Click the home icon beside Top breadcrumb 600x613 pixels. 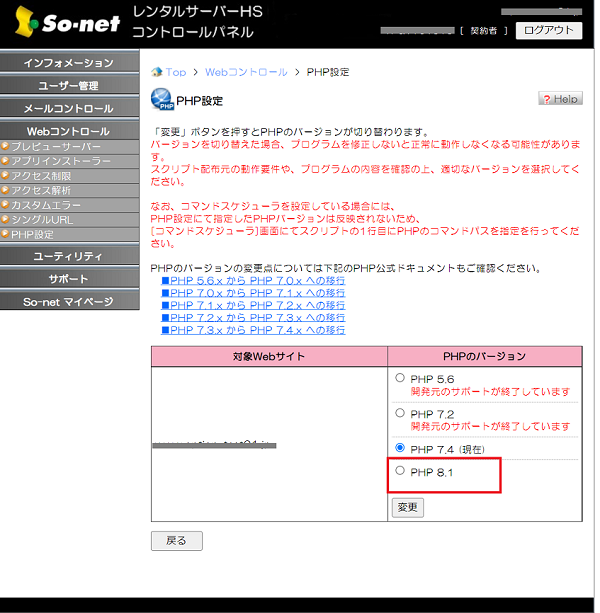(x=156, y=72)
